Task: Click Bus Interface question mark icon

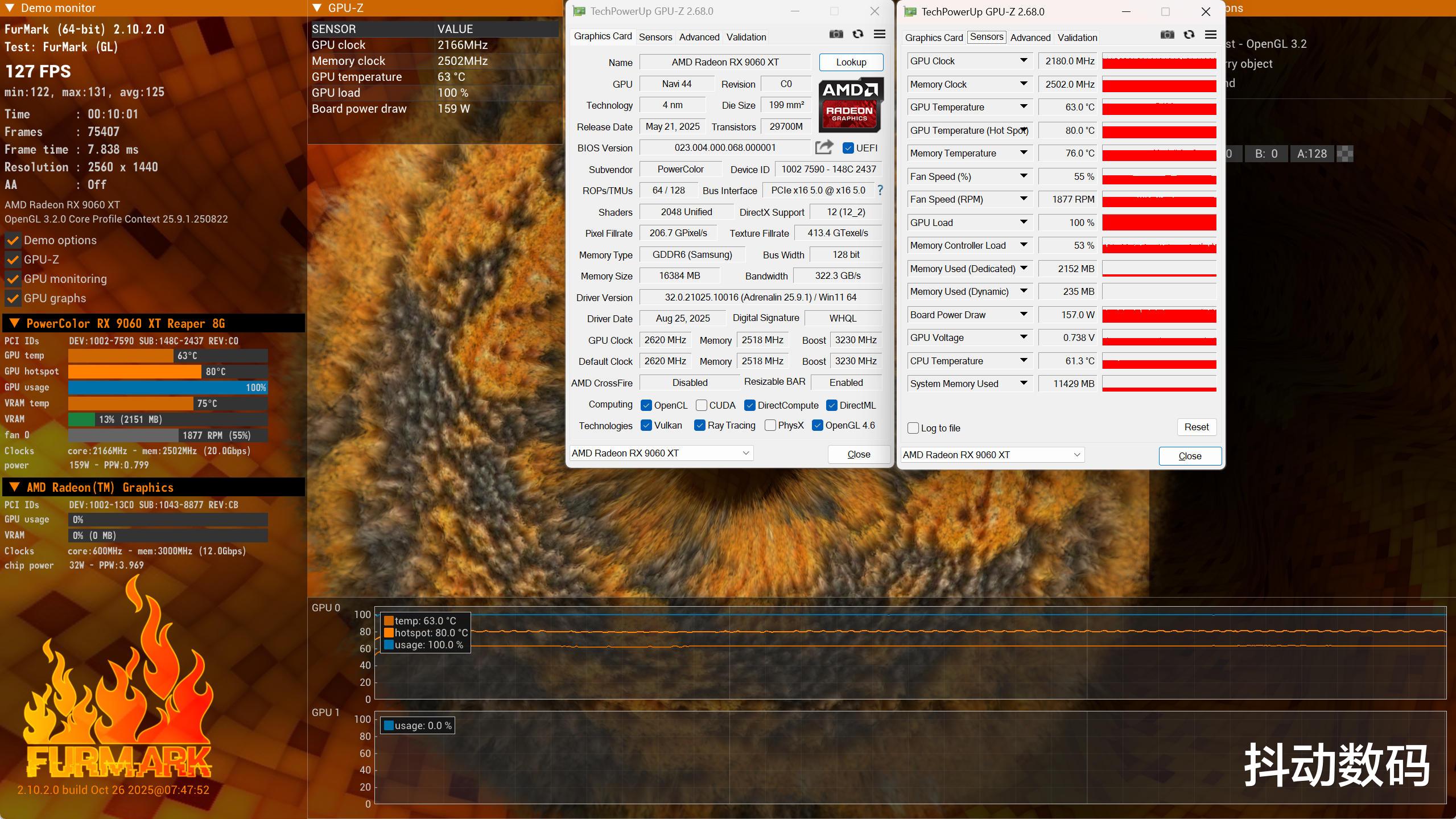Action: [x=880, y=190]
